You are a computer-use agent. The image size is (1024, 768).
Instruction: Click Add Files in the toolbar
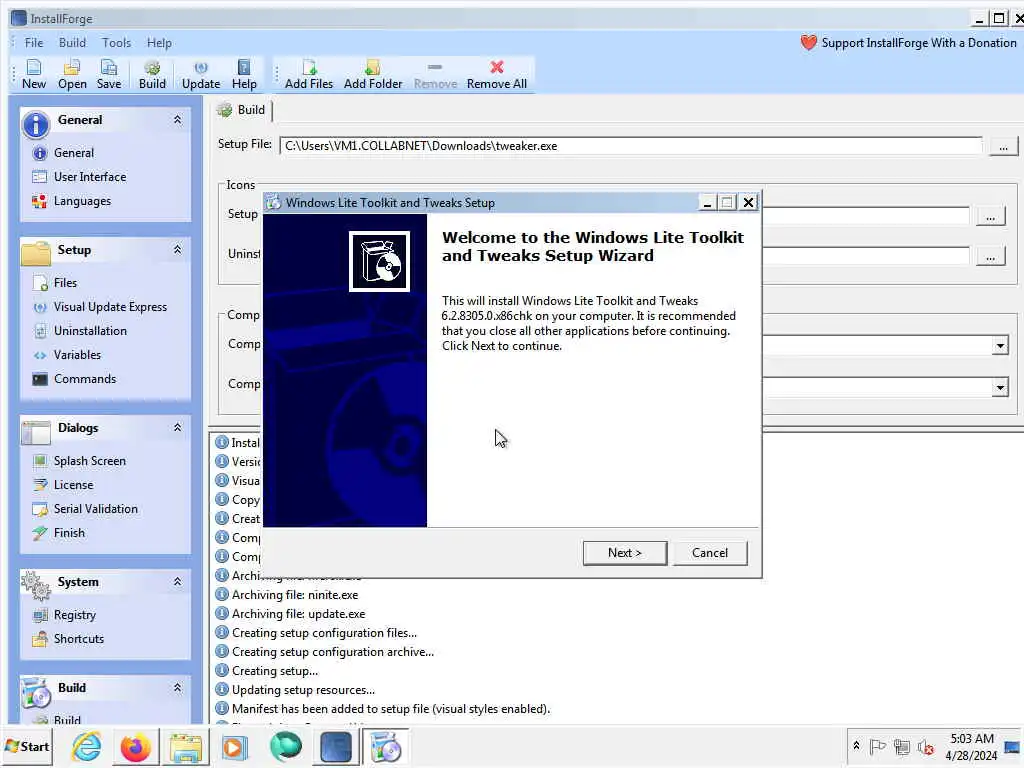coord(309,74)
